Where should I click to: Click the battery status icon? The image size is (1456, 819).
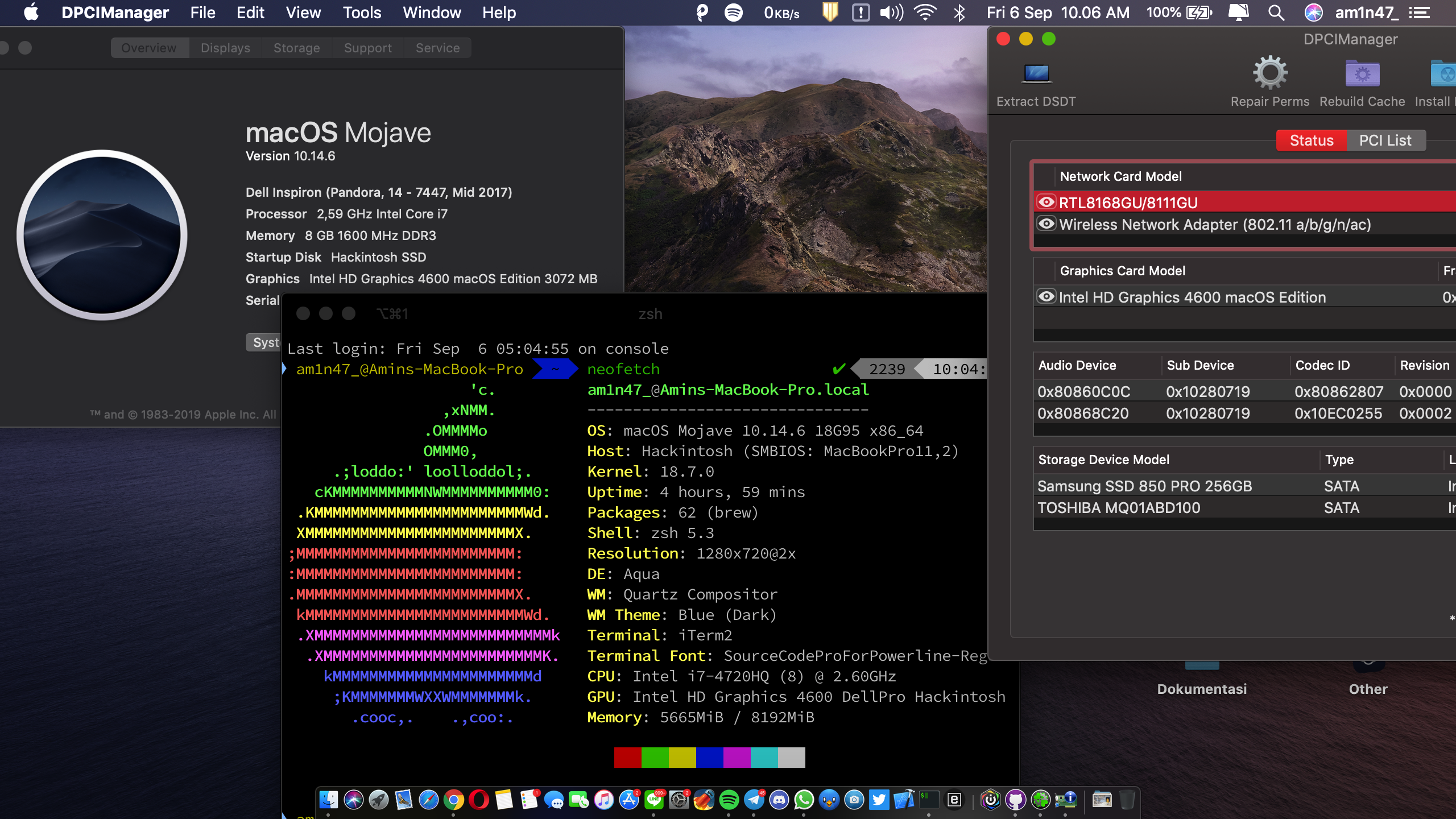1199,13
